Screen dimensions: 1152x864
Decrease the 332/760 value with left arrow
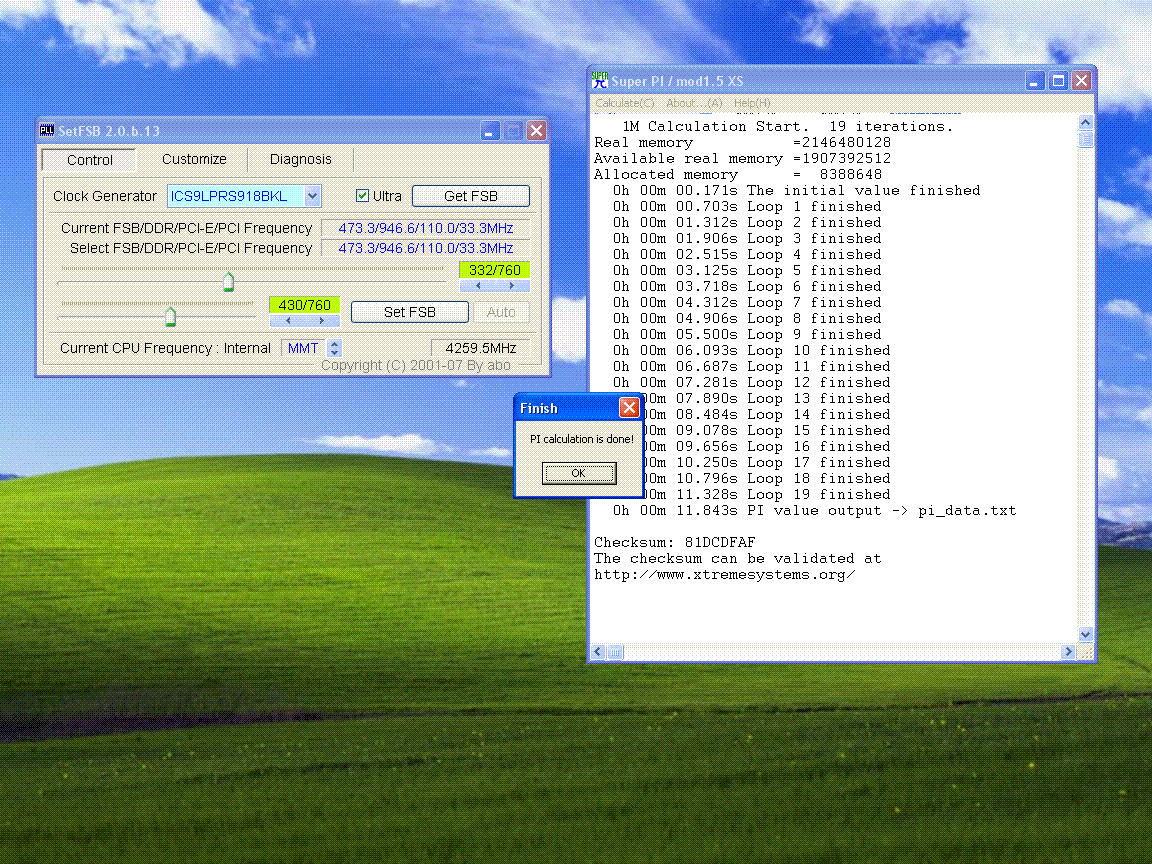pos(478,286)
